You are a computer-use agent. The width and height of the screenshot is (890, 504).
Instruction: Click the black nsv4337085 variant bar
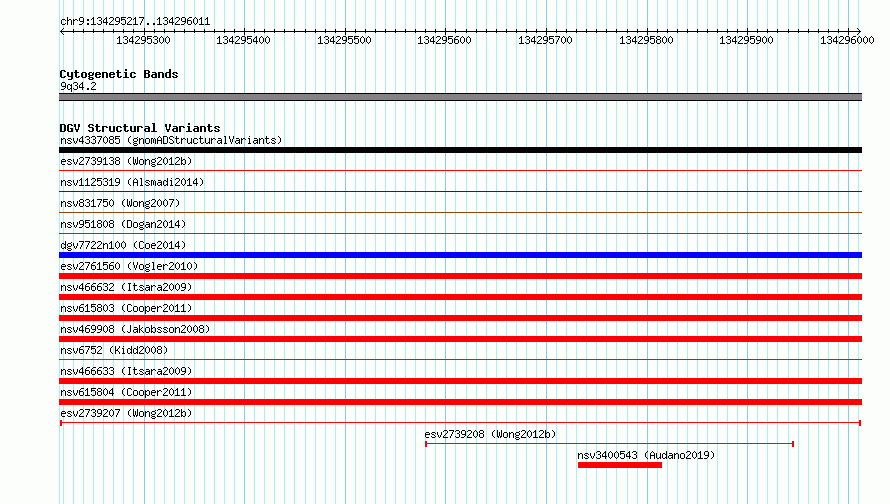tap(460, 150)
